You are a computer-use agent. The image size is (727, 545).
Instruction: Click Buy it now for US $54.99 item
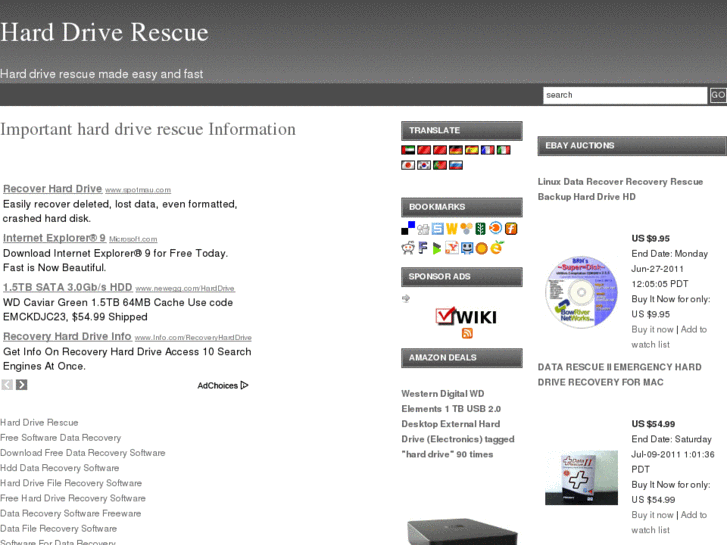pyautogui.click(x=652, y=515)
